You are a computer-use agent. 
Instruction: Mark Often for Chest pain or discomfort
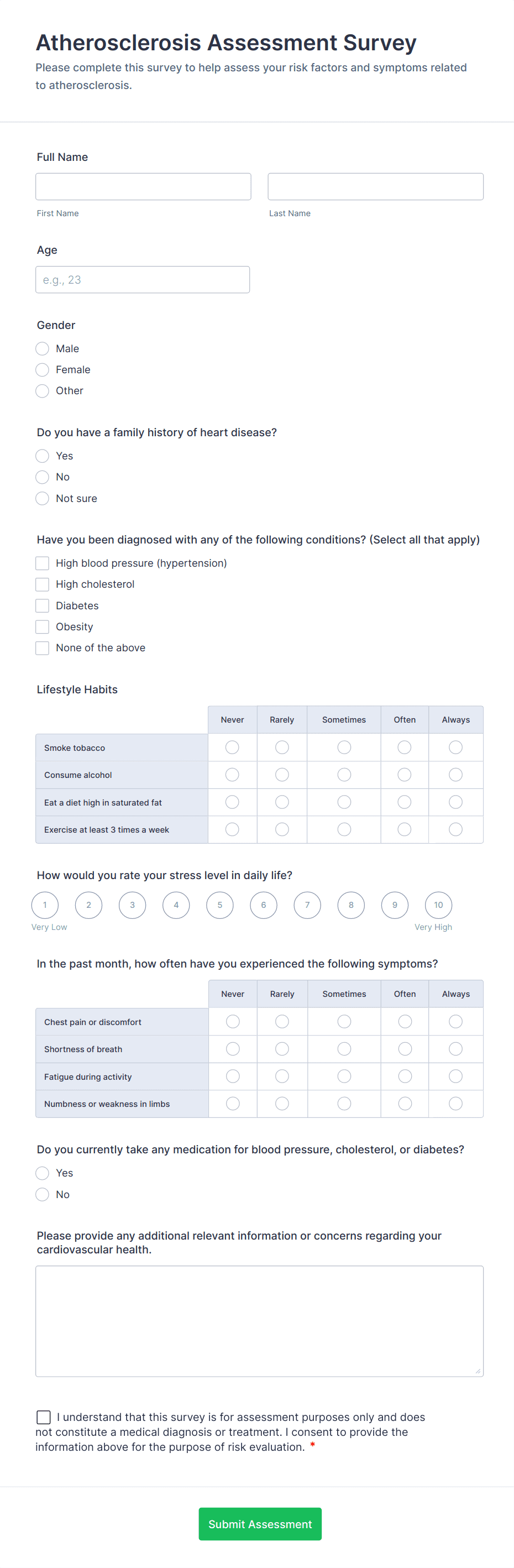tap(405, 1021)
